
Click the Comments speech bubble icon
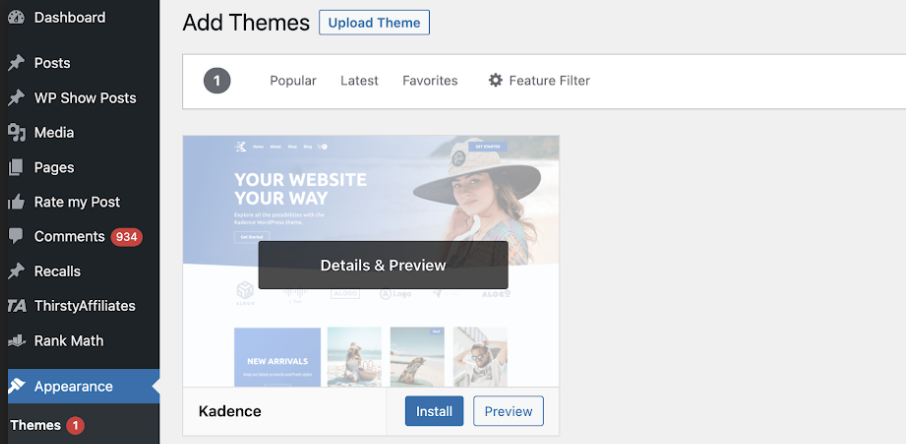coord(16,236)
